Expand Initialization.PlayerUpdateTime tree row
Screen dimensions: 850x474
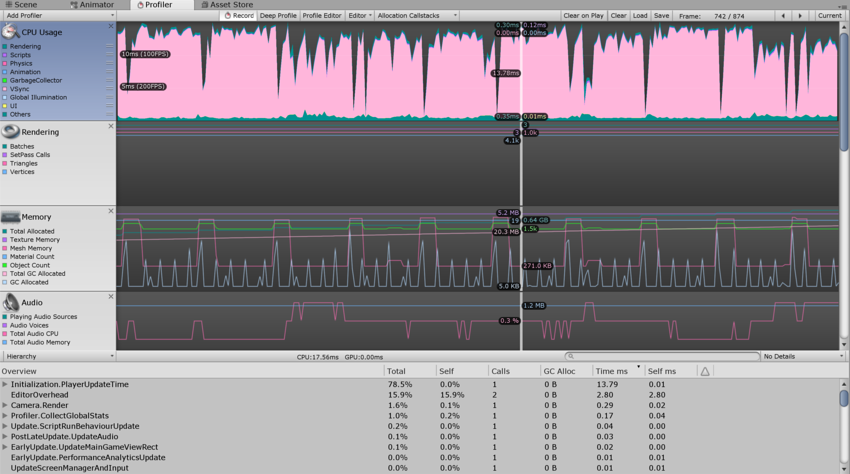[x=5, y=384]
